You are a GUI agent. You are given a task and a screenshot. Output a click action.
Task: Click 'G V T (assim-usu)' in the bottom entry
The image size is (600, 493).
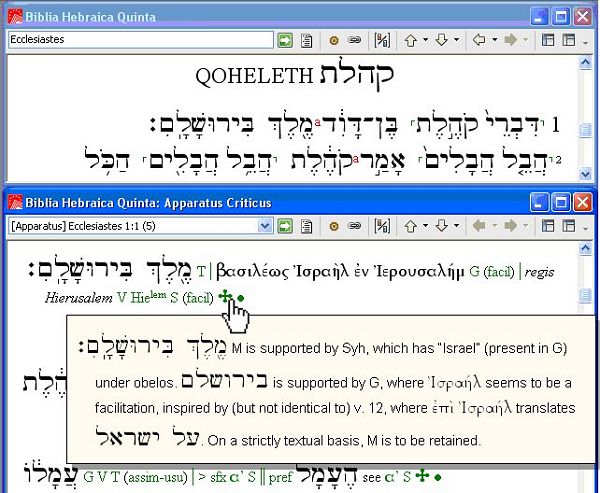(x=135, y=477)
